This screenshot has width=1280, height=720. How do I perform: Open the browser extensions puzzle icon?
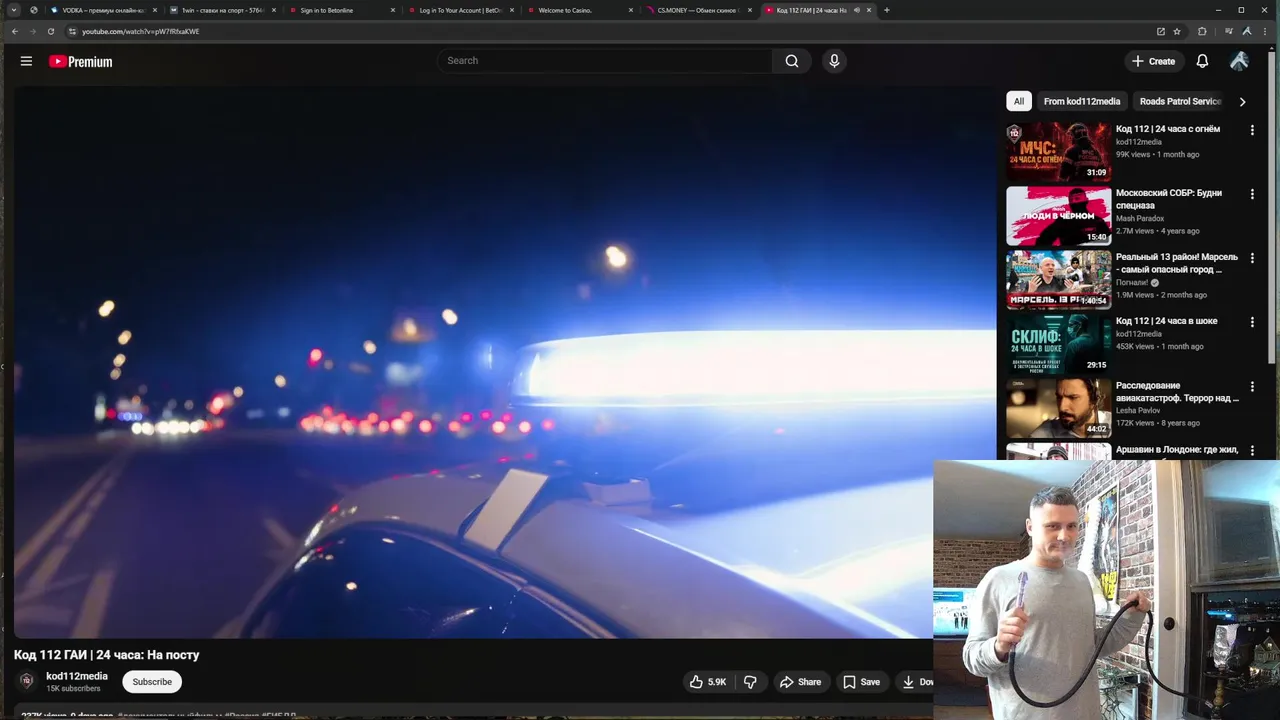[x=1202, y=31]
